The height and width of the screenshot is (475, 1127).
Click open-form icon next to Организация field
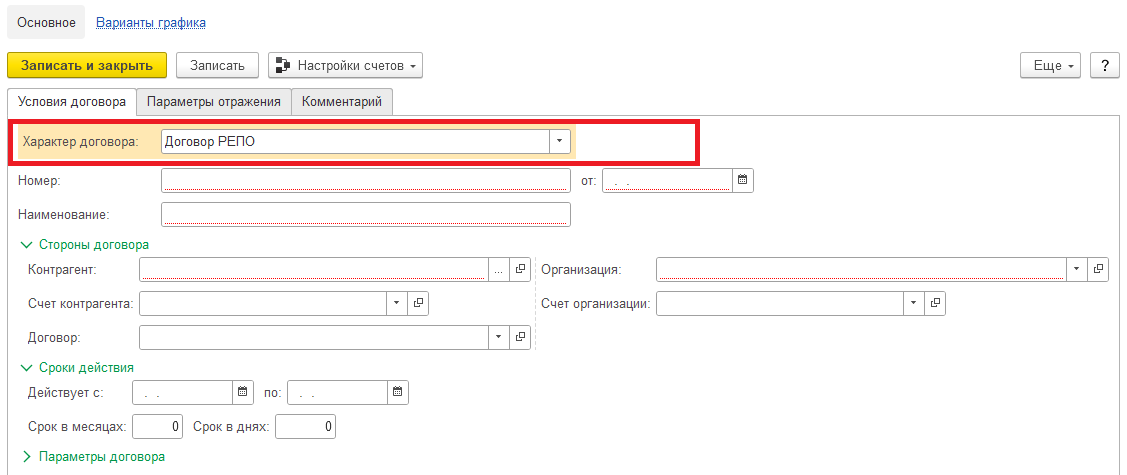1098,270
